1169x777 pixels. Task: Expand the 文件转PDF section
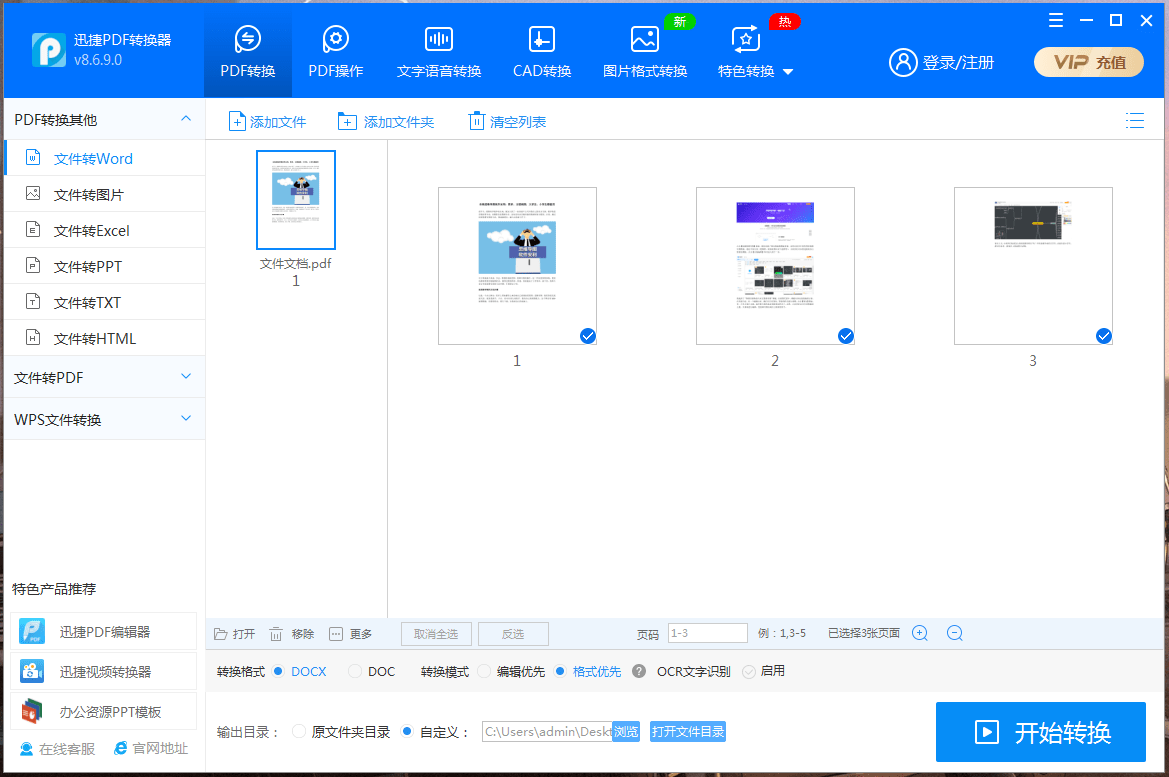coord(104,377)
